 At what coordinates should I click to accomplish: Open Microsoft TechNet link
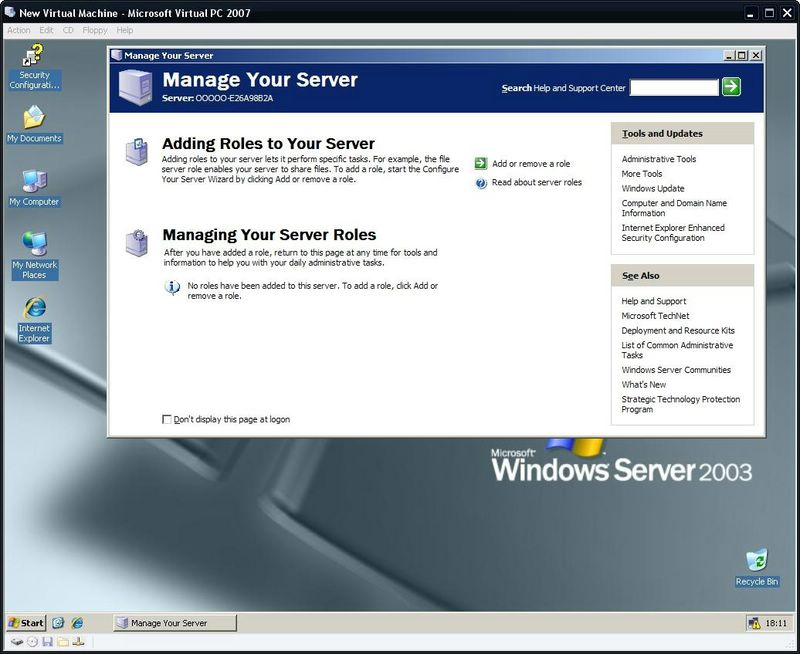655,316
